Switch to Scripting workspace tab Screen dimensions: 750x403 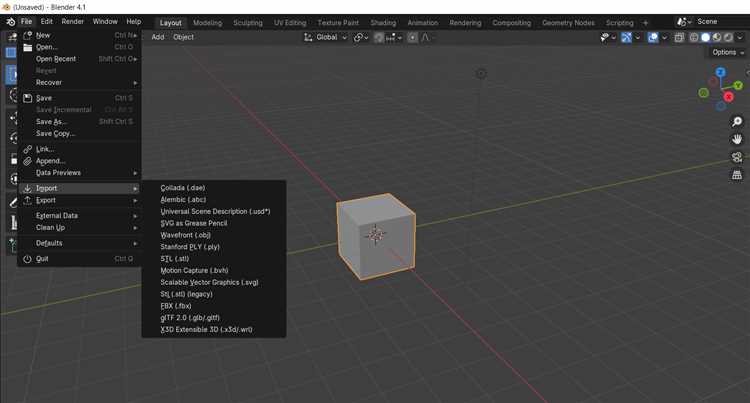tap(619, 23)
